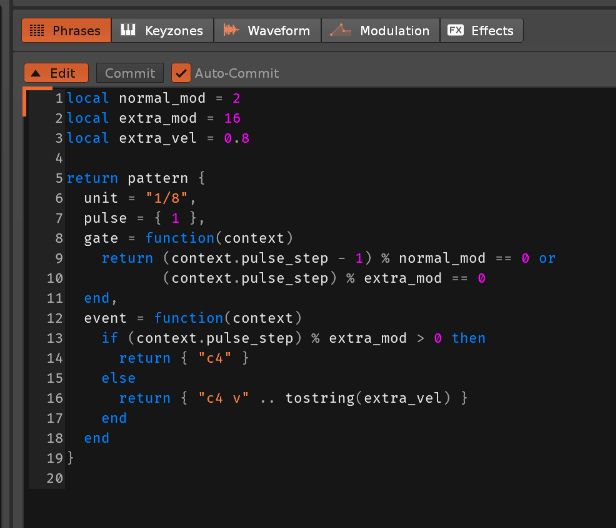Viewport: 616px width, 528px height.
Task: Place cursor on 'gate' on line 8
Action: [101, 238]
